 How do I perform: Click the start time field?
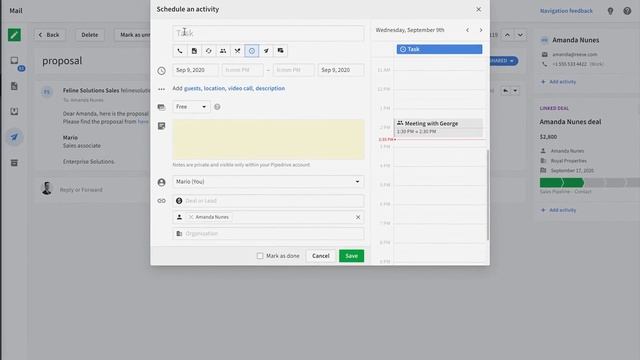[x=242, y=70]
